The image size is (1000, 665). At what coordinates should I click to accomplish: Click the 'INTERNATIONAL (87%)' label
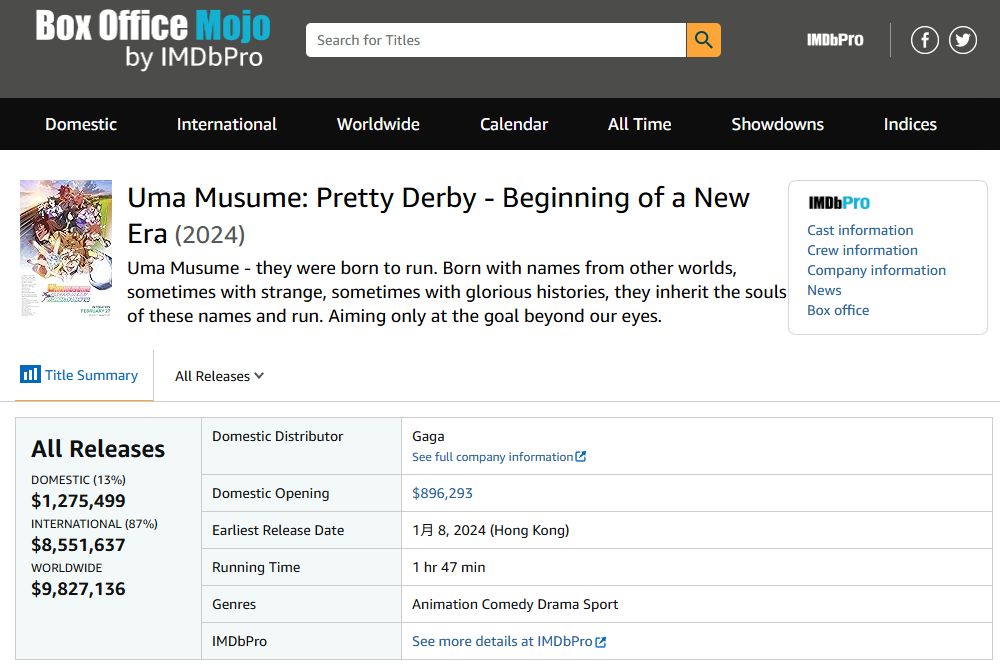pos(94,523)
